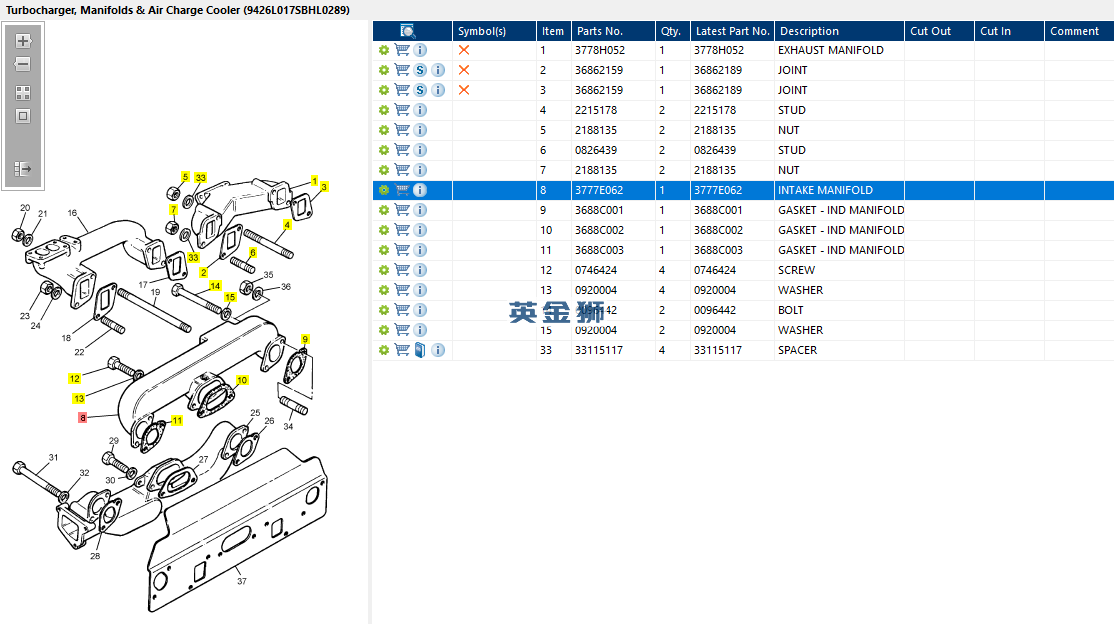Select yellow callout 14 in the diagram
The width and height of the screenshot is (1114, 624).
(215, 286)
